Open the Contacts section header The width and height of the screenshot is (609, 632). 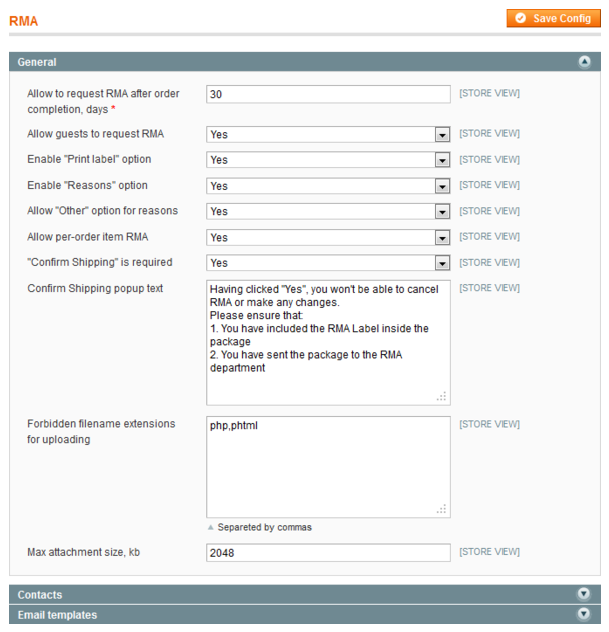(305, 594)
